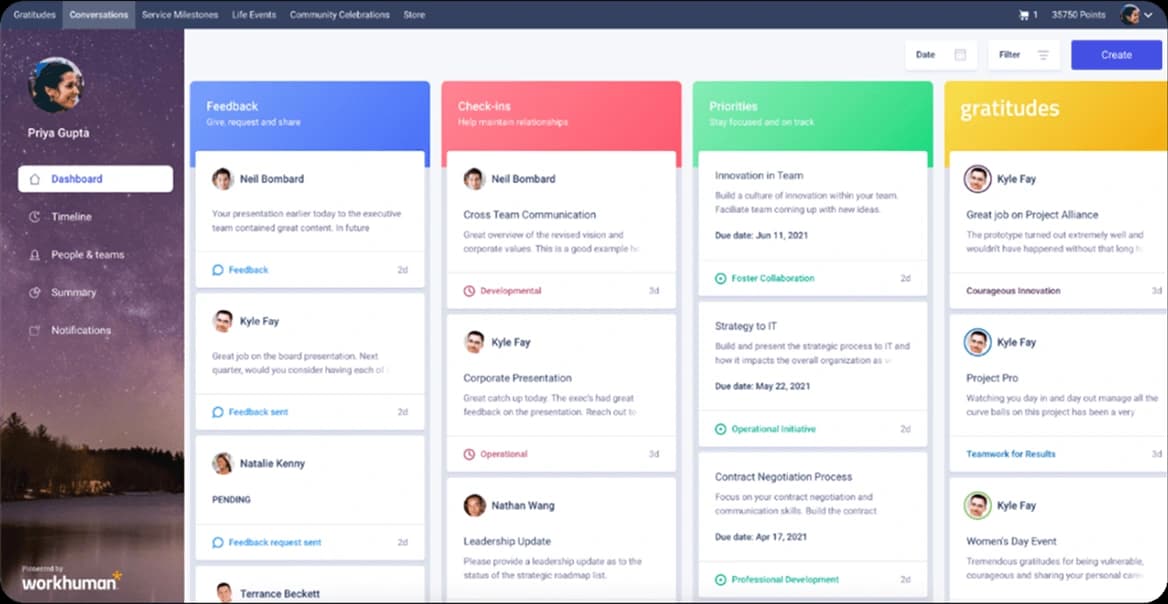The width and height of the screenshot is (1168, 604).
Task: Open the Service Milestones menu item
Action: pyautogui.click(x=179, y=14)
